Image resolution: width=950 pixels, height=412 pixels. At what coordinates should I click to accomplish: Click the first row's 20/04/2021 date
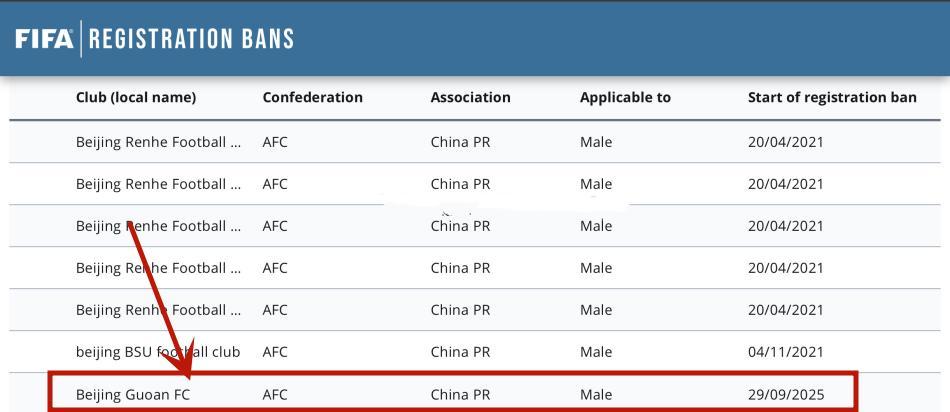point(786,142)
